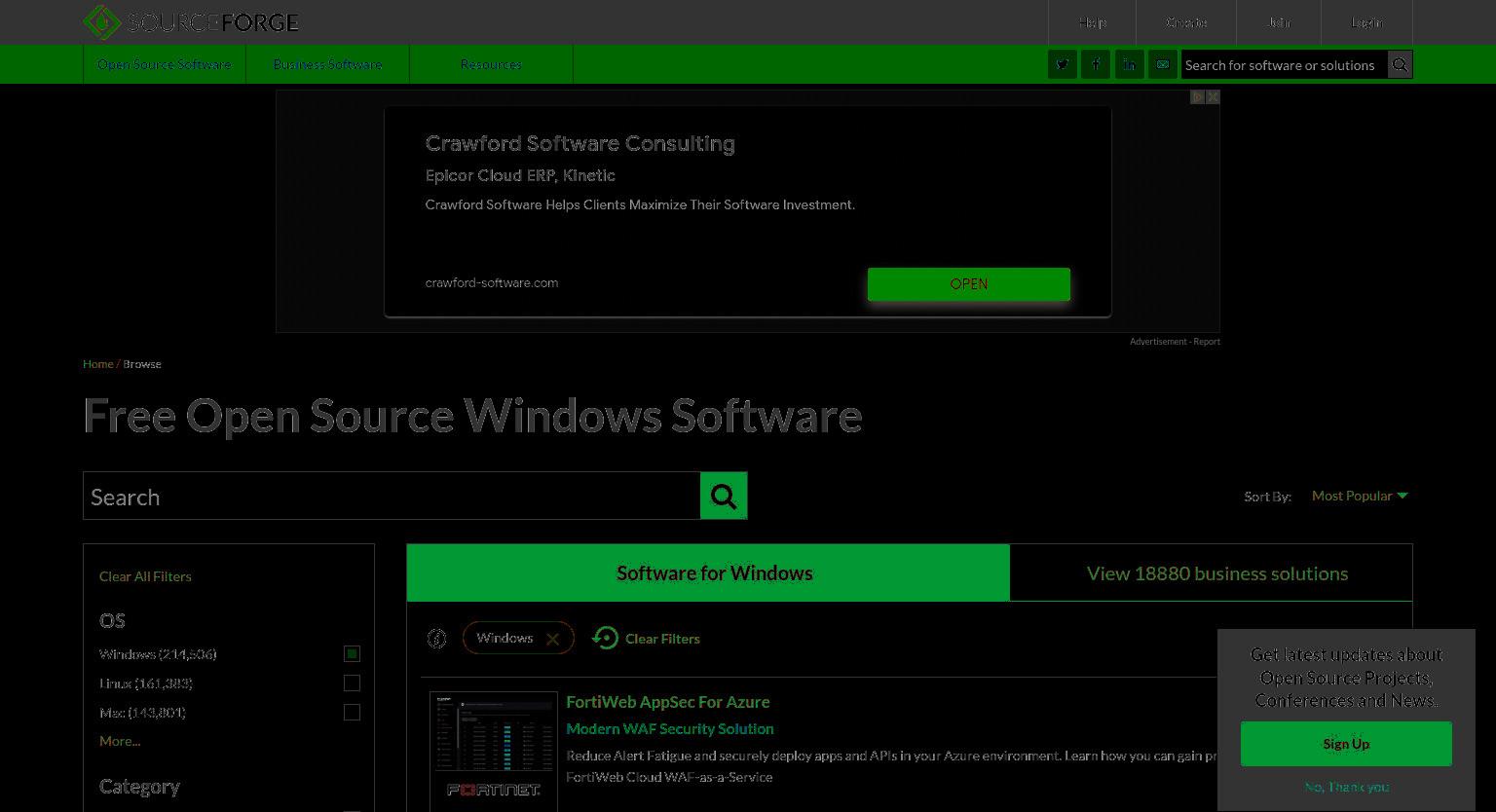Click the circular icon left of Windows chip

436,638
